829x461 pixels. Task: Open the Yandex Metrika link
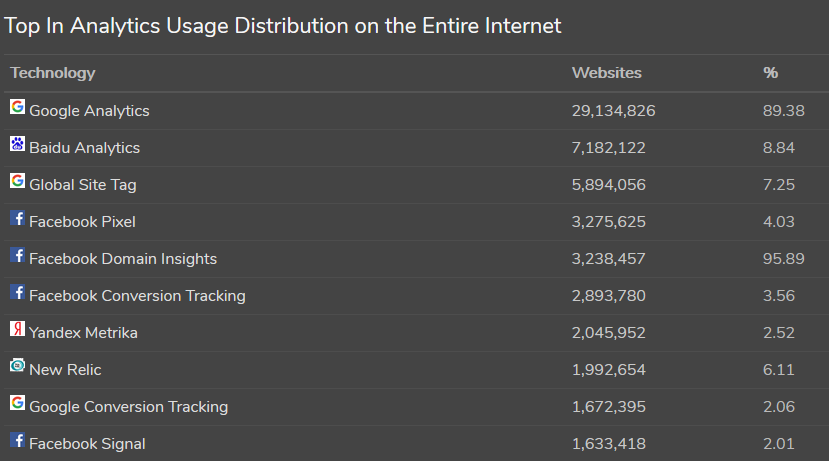(x=83, y=333)
